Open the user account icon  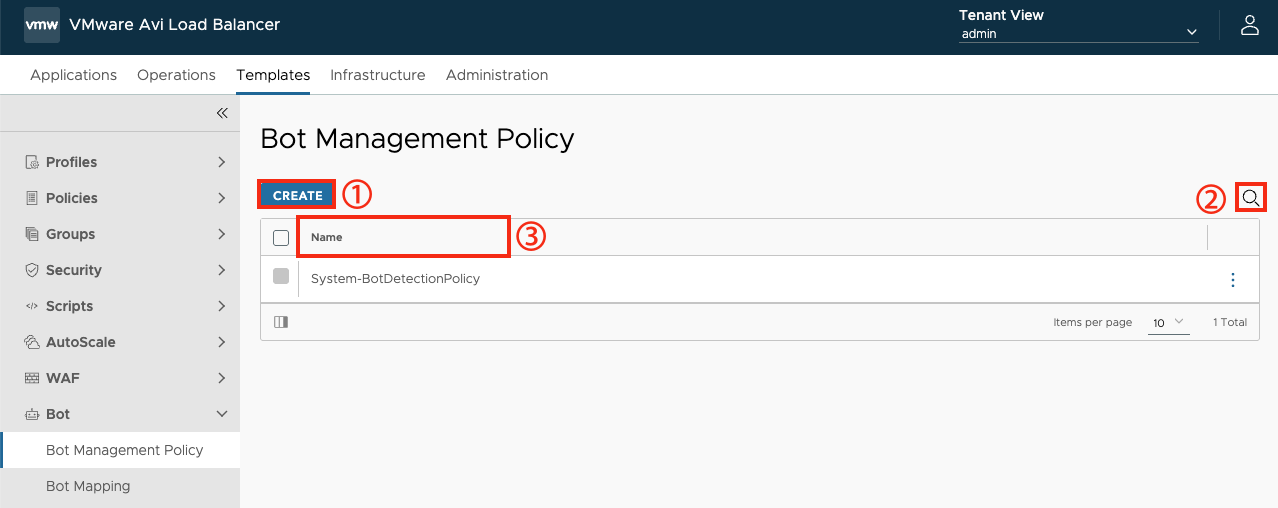(1249, 26)
